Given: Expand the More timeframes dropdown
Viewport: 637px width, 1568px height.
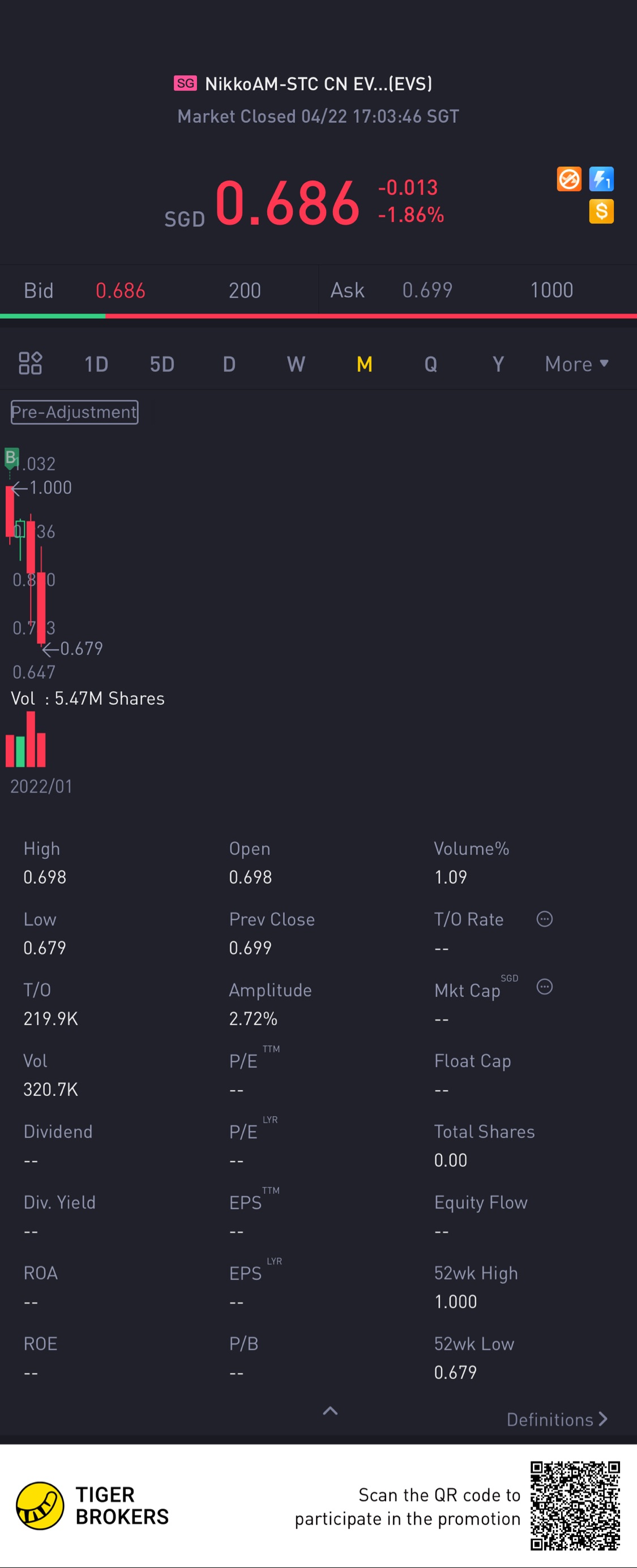Looking at the screenshot, I should [576, 364].
